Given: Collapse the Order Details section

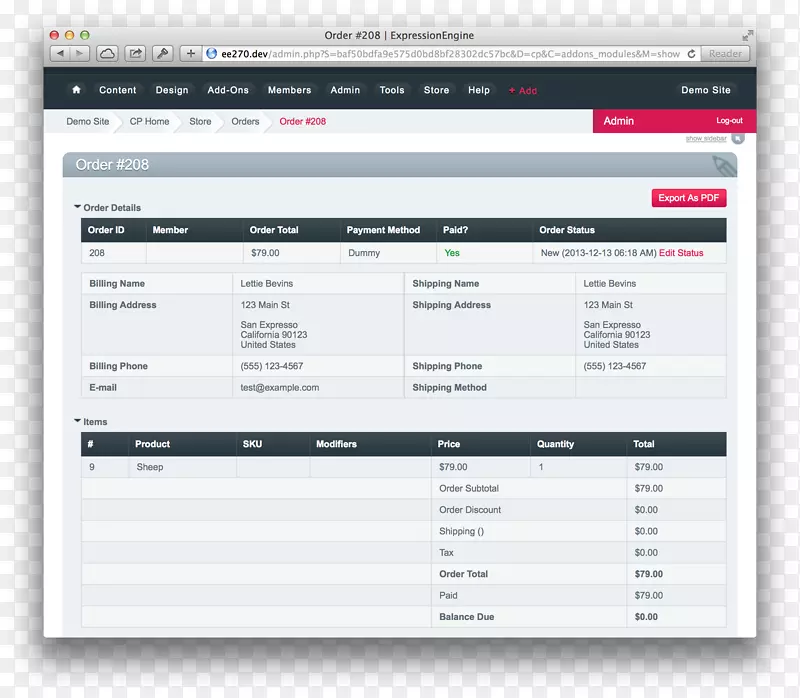Looking at the screenshot, I should tap(78, 207).
